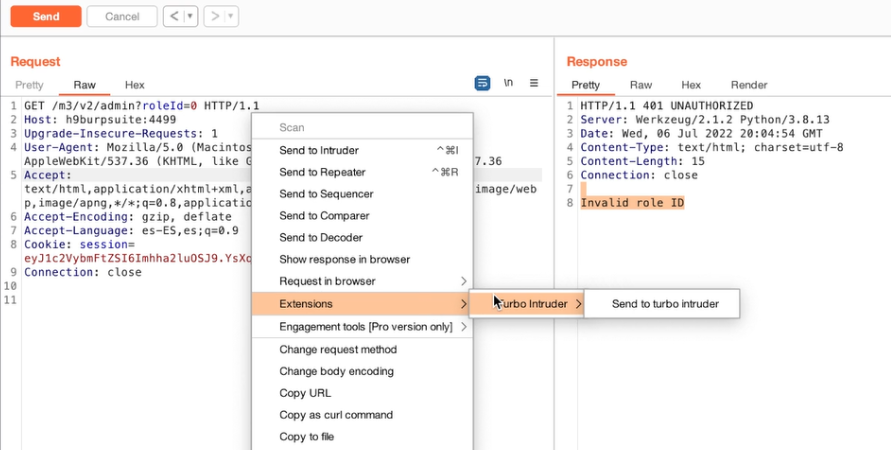The height and width of the screenshot is (450, 891).
Task: Click HTTP/1.1 401 UNAUTHORIZED status line
Action: [667, 106]
